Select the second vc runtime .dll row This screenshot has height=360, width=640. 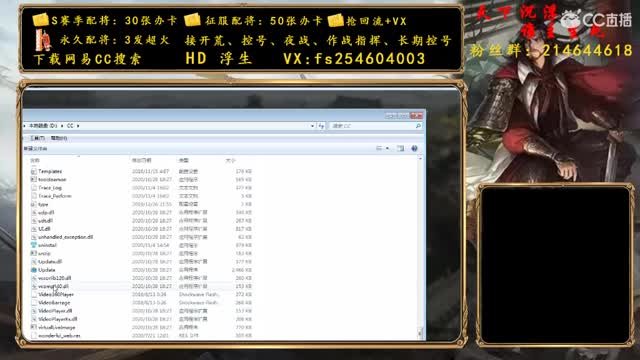click(x=141, y=286)
